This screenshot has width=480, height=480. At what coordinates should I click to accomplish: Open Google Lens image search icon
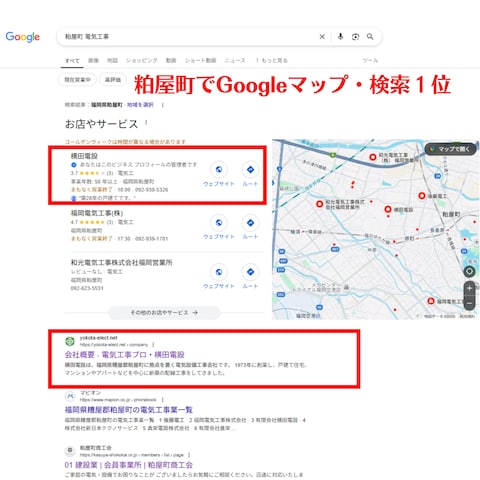click(x=355, y=37)
